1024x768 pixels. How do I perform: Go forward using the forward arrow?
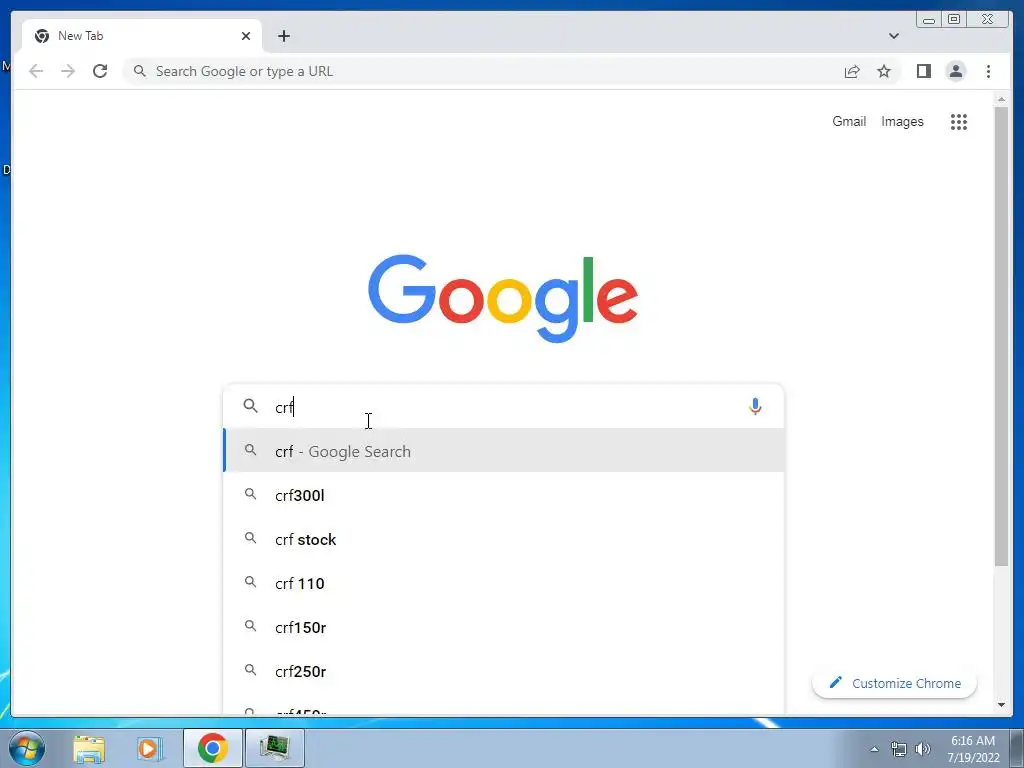[x=68, y=71]
